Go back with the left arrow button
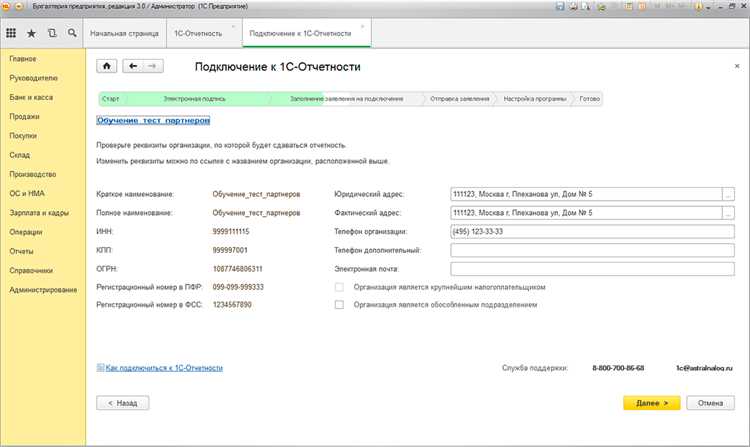Image resolution: width=750 pixels, height=447 pixels. pyautogui.click(x=133, y=66)
